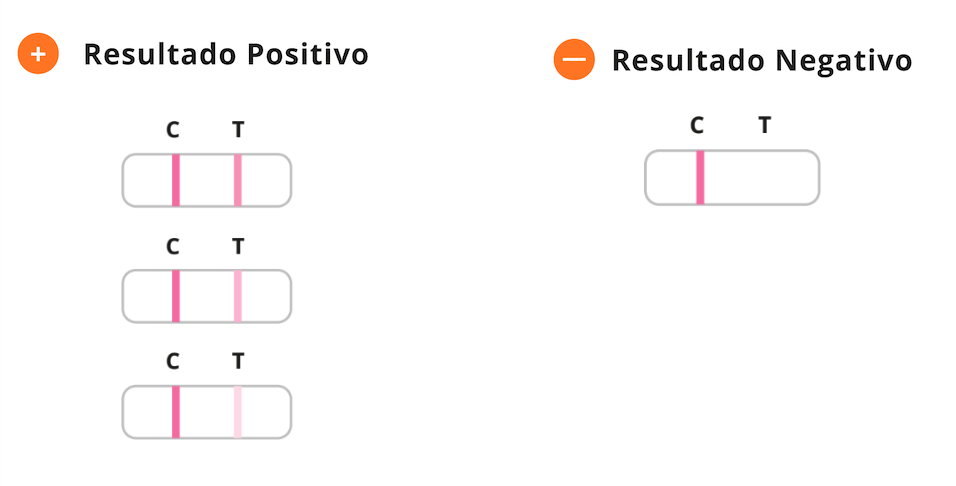This screenshot has height=486, width=956.
Task: Select the Resultado Positivo heading
Action: 226,55
